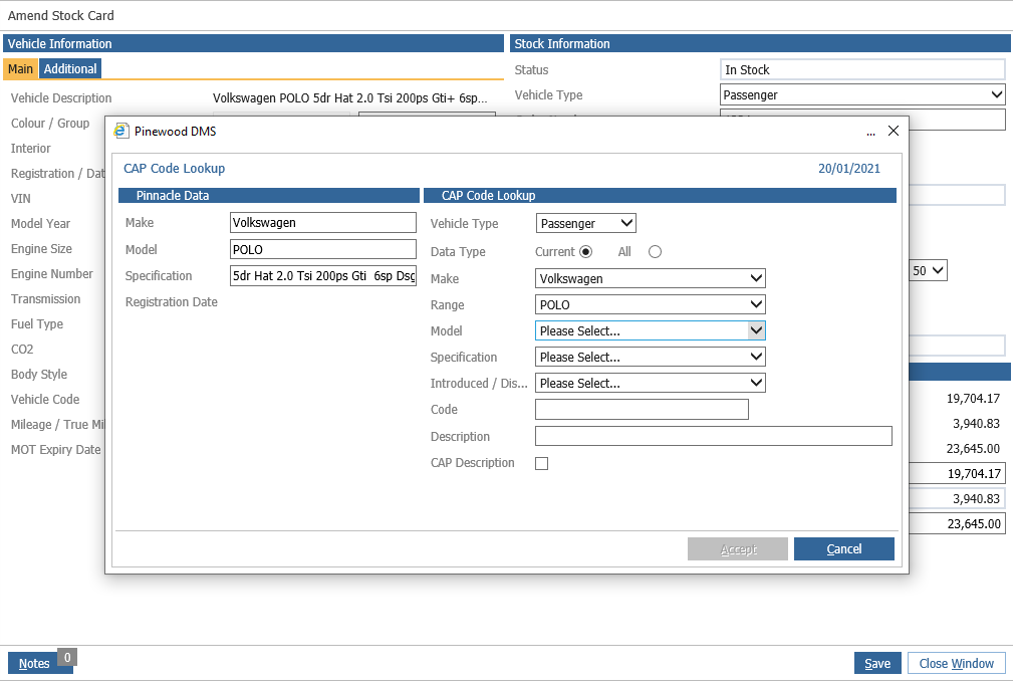Expand the Range dropdown showing POLO
Screen dimensions: 1013x684
click(651, 305)
